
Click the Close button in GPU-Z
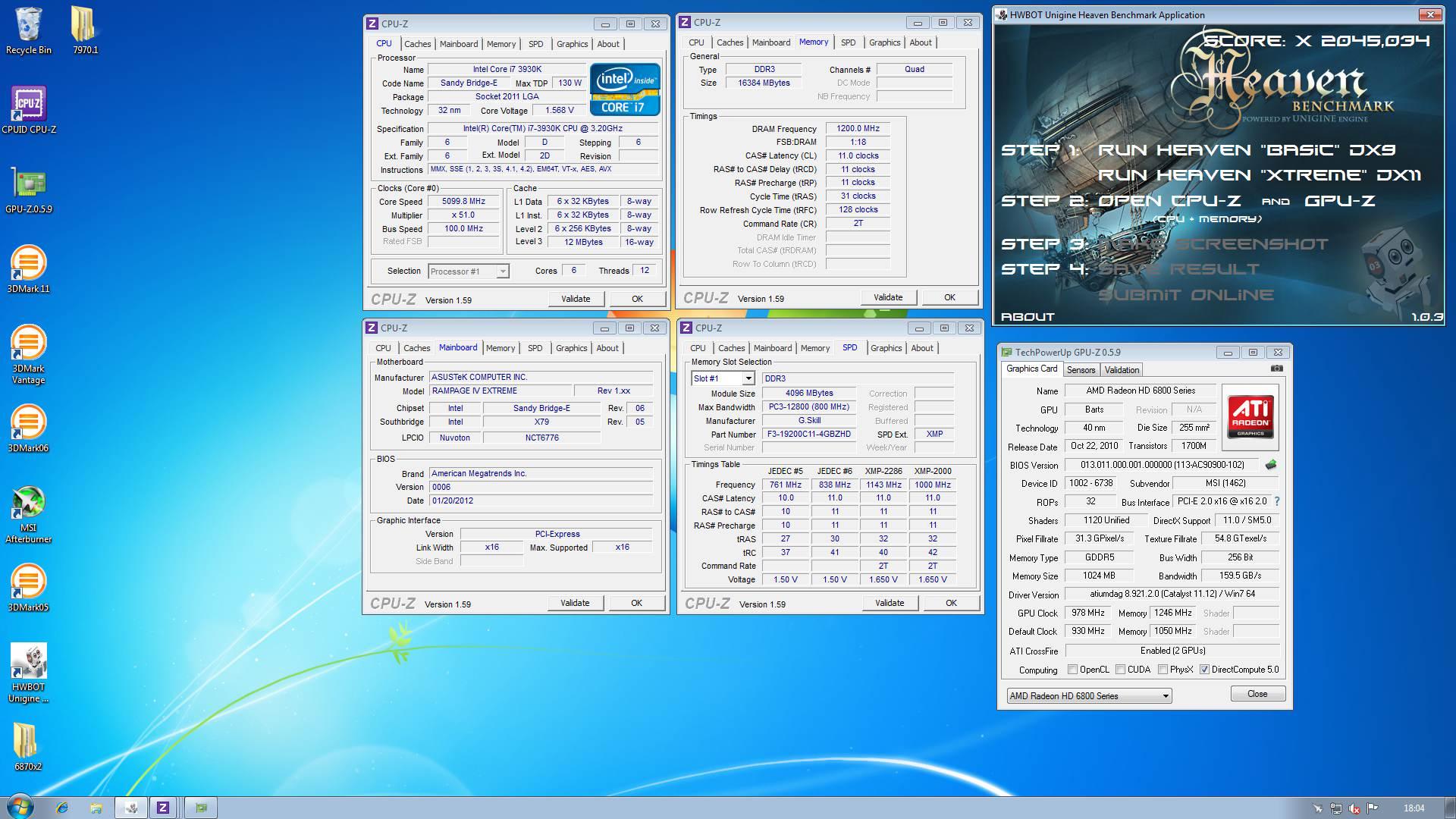pos(1257,694)
